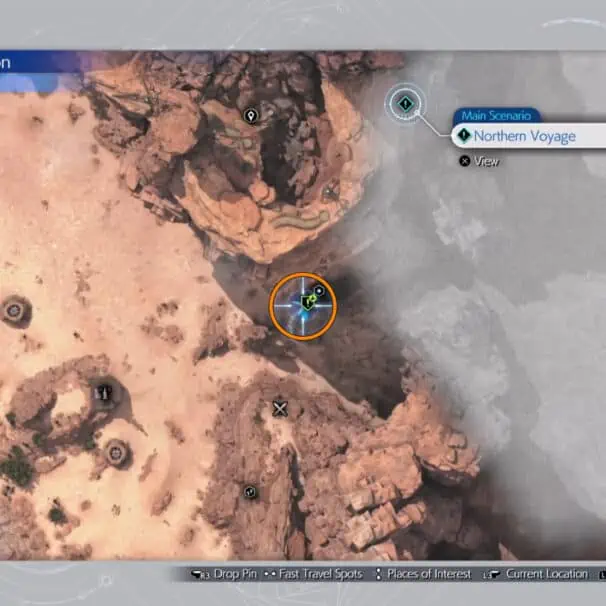606x606 pixels.
Task: Select the circular marker at the left map edge
Action: 14,312
